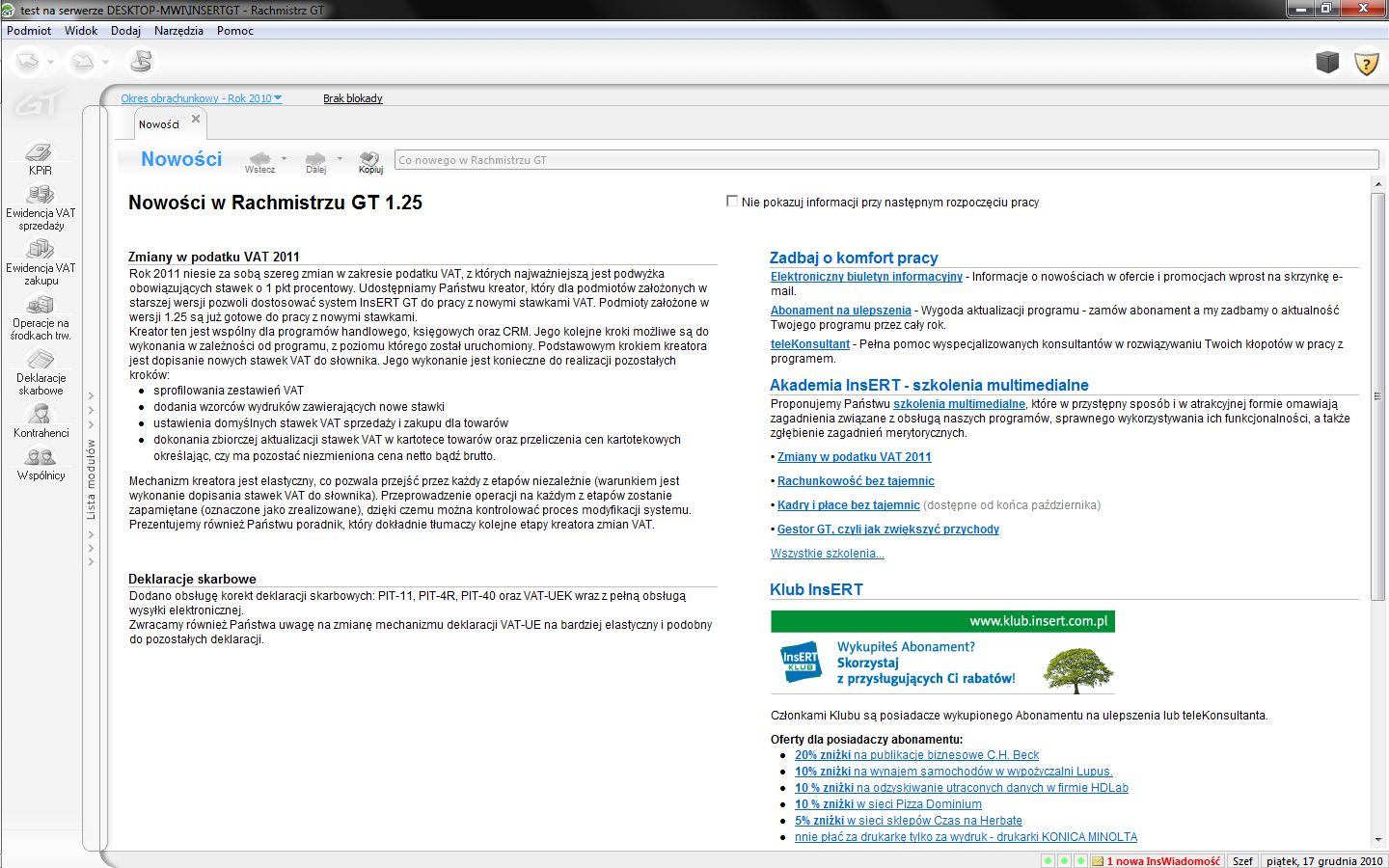Open the Narzędzia menu
Image resolution: width=1389 pixels, height=868 pixels.
(x=178, y=30)
